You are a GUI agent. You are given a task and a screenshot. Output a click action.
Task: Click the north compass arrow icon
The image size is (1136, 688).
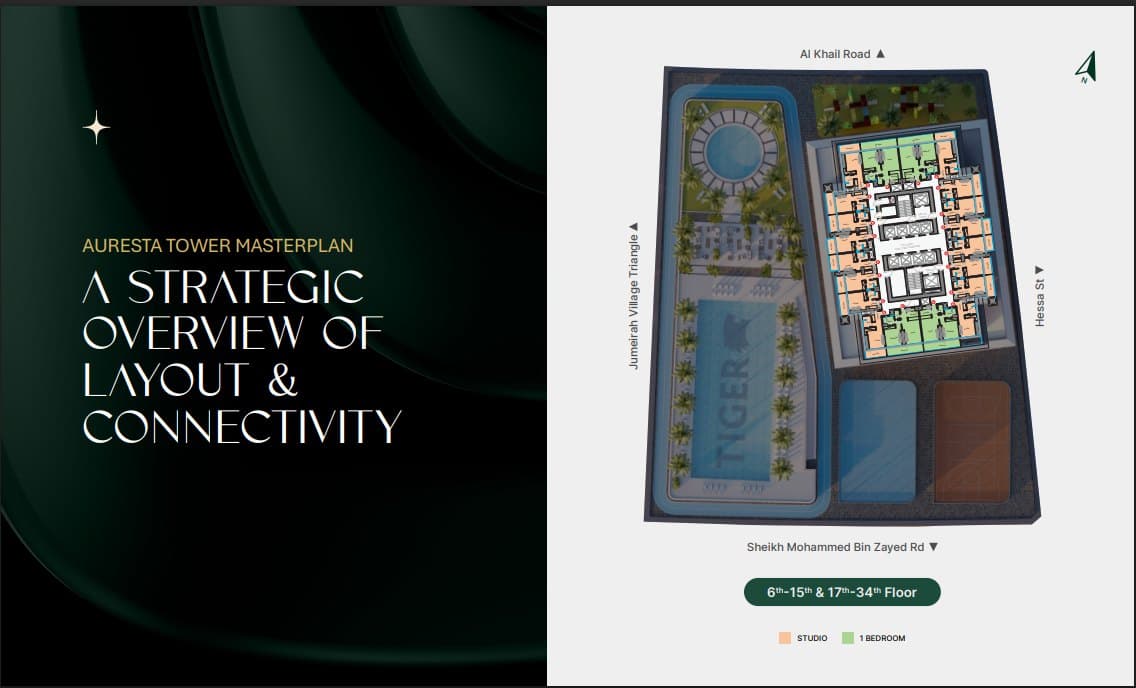(x=1085, y=67)
